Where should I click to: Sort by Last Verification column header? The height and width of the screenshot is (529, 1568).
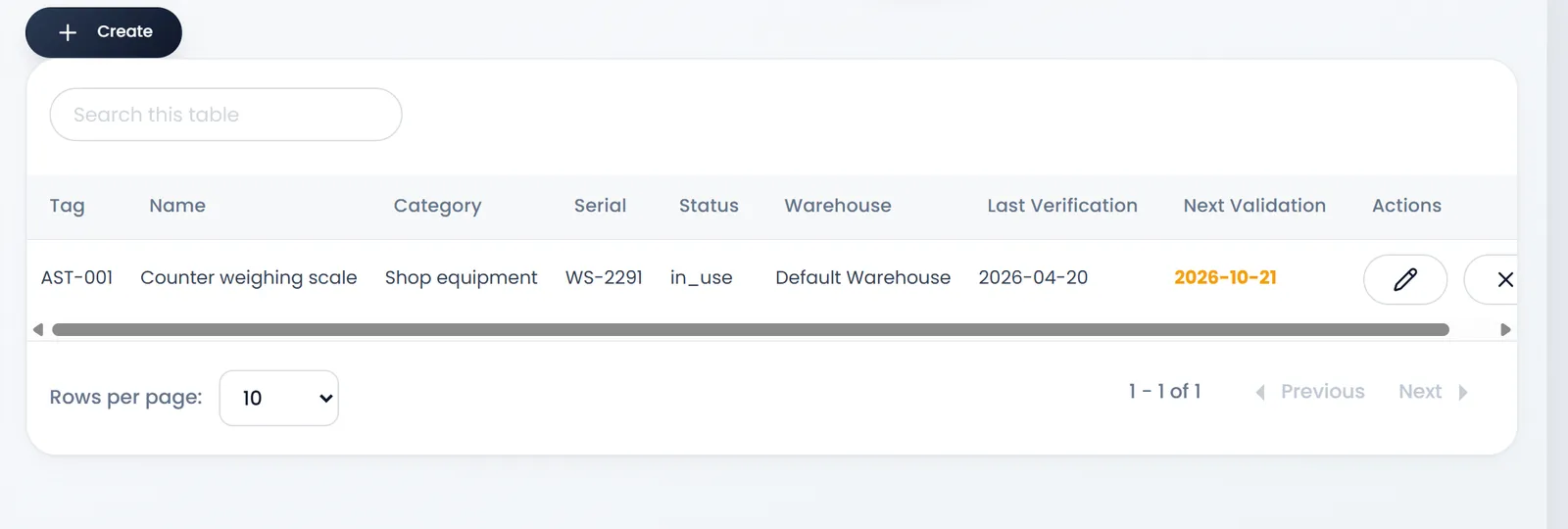tap(1062, 206)
